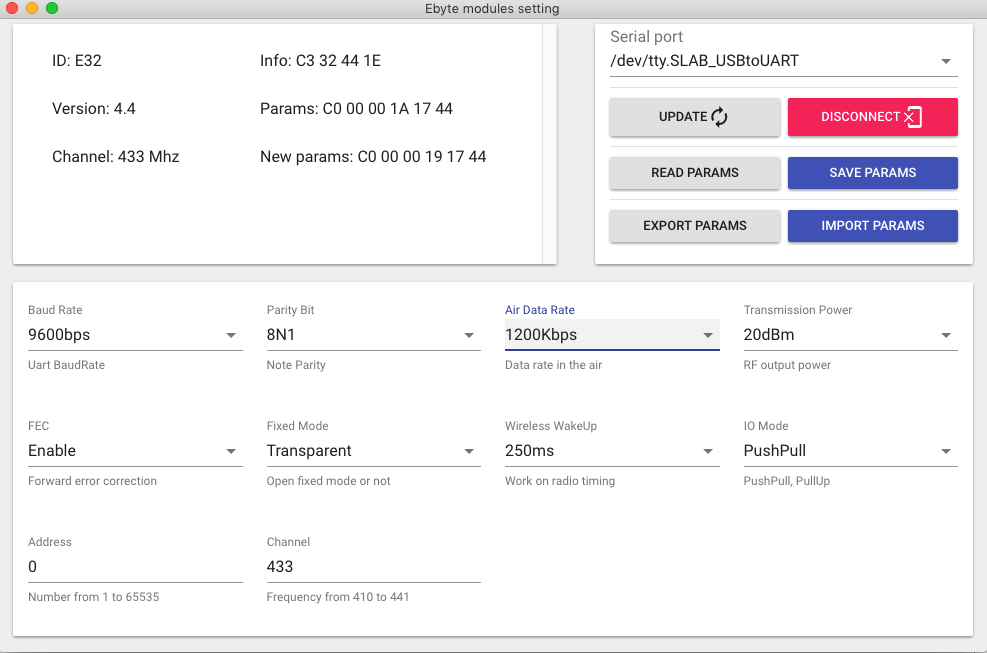Click the yellow minimize window button
The width and height of the screenshot is (987, 653).
point(32,8)
